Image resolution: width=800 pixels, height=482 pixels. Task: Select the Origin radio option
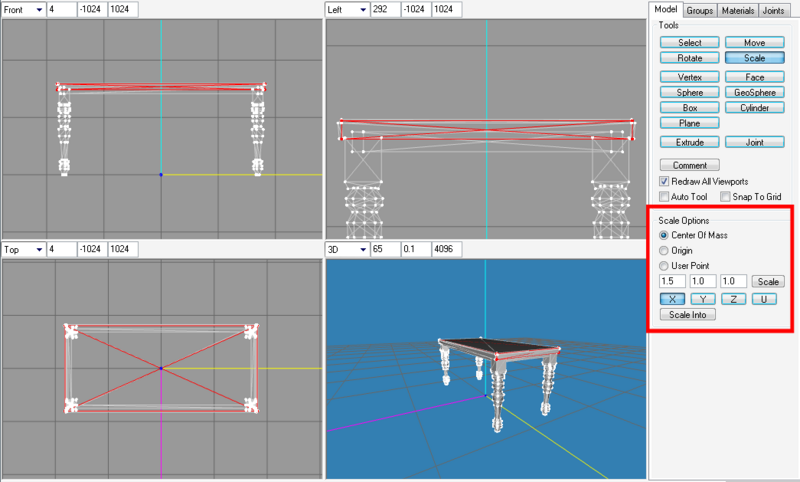click(x=665, y=250)
